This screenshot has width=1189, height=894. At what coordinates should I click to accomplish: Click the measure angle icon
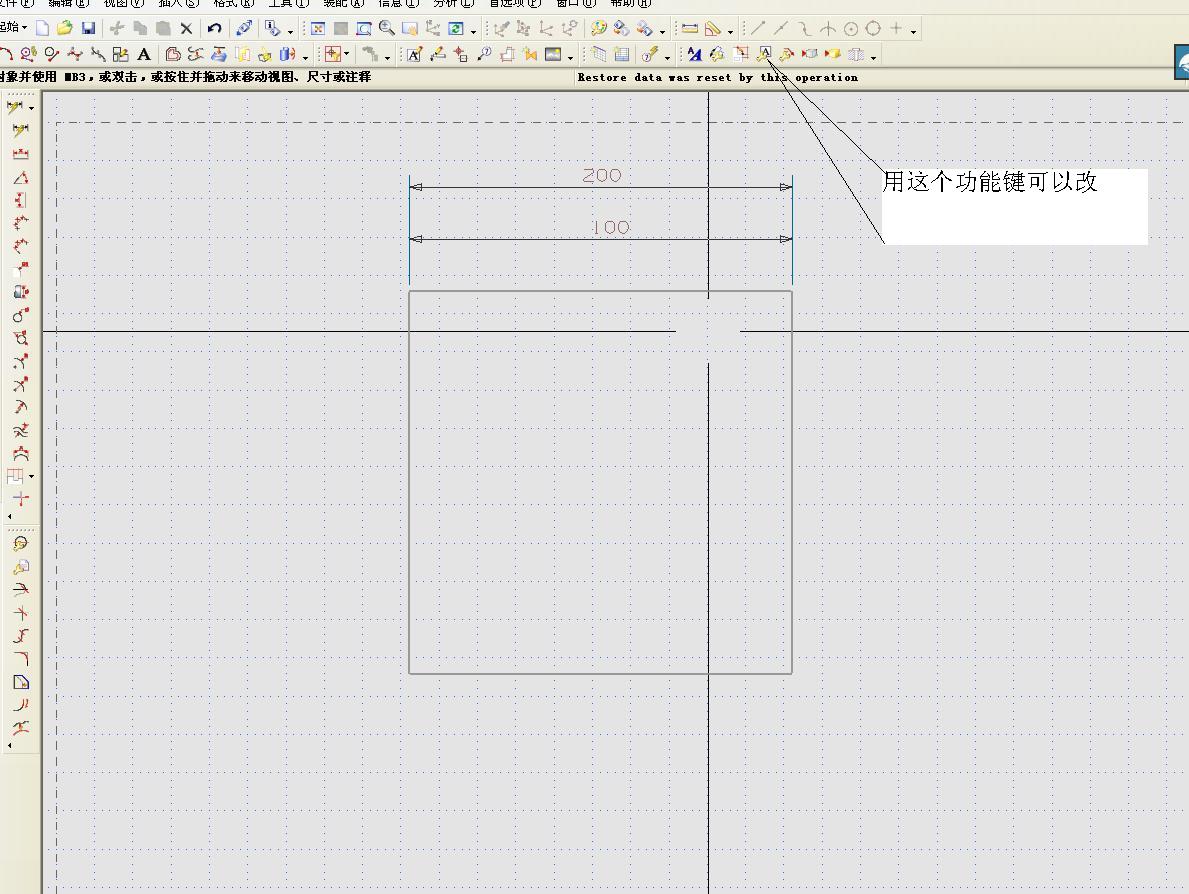[713, 29]
